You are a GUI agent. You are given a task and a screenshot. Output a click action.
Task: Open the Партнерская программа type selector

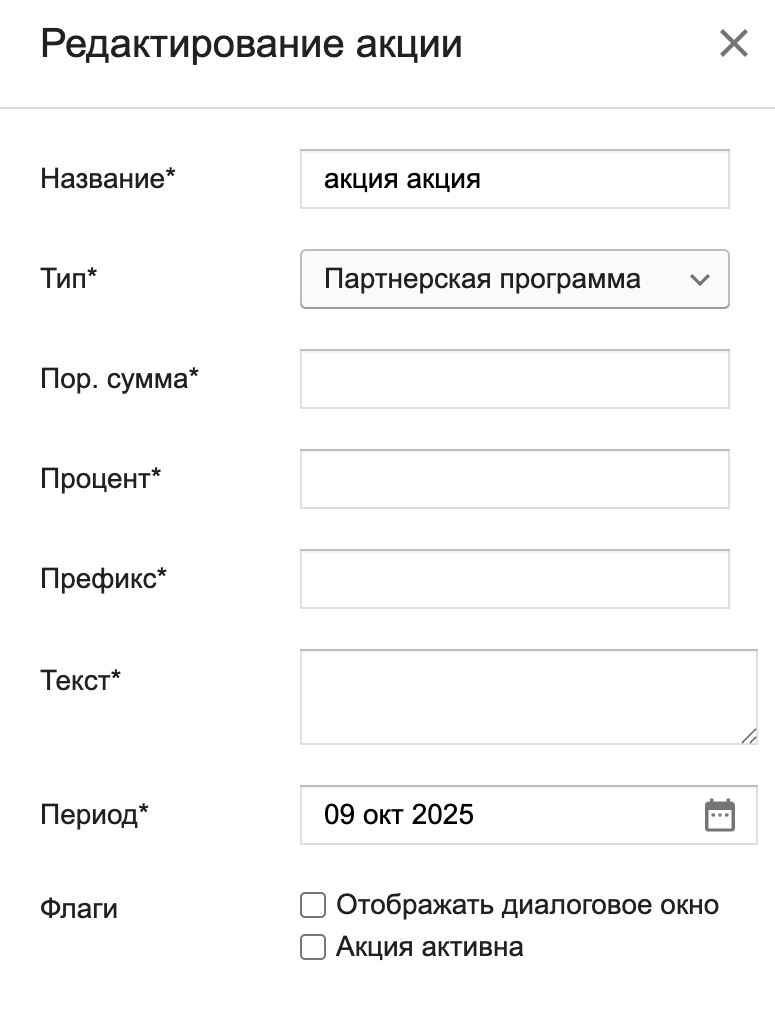coord(500,279)
